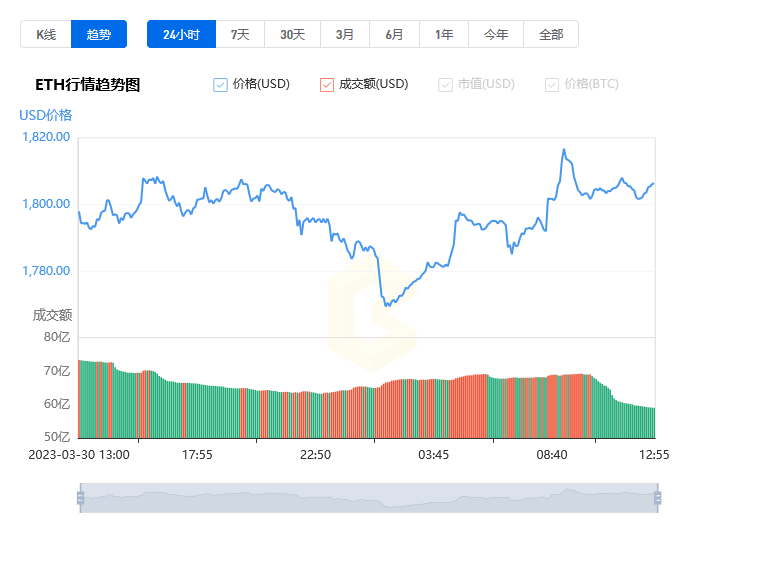Click the price peak on blue line
This screenshot has width=780, height=563.
coord(564,149)
